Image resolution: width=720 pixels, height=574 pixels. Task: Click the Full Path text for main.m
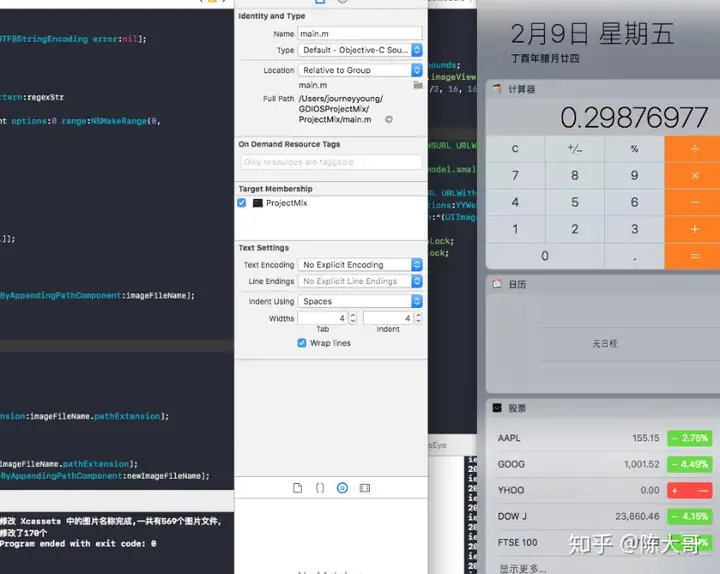point(341,109)
